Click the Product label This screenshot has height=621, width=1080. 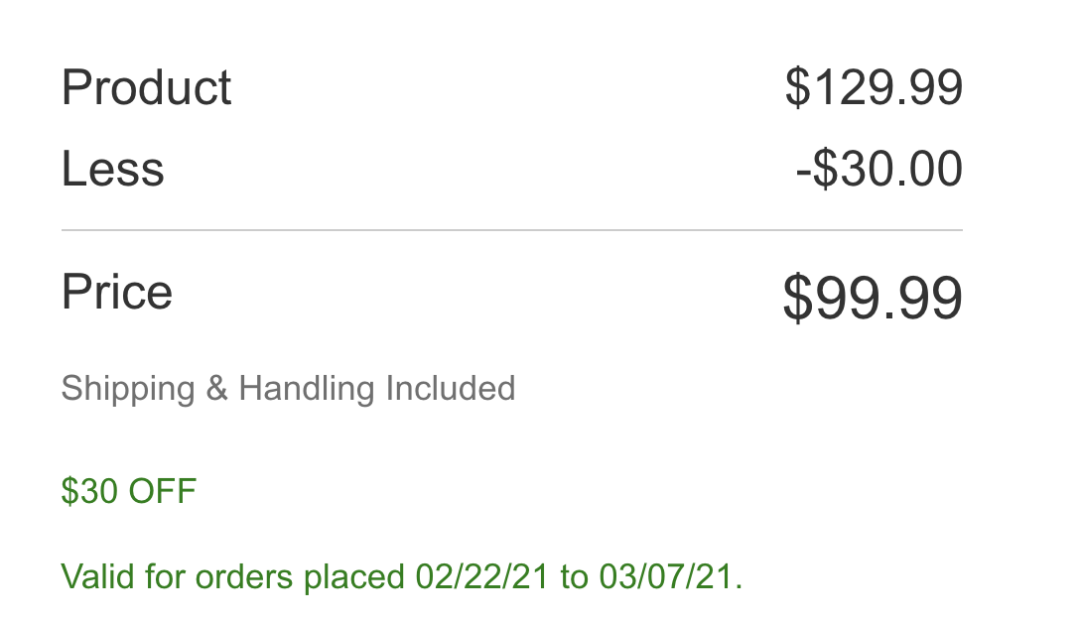[x=146, y=87]
